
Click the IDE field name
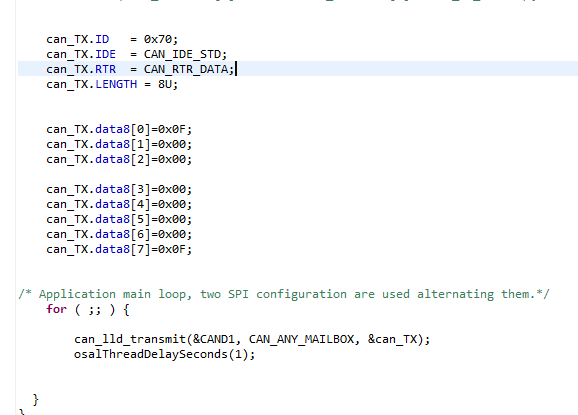click(x=105, y=55)
